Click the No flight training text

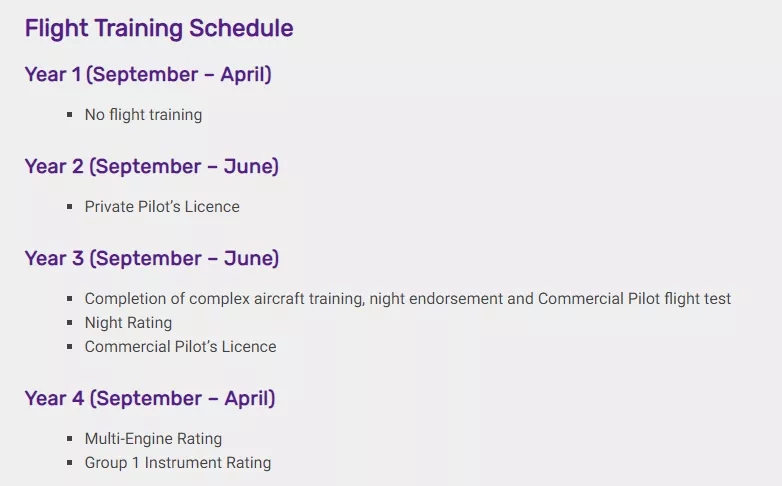[143, 115]
